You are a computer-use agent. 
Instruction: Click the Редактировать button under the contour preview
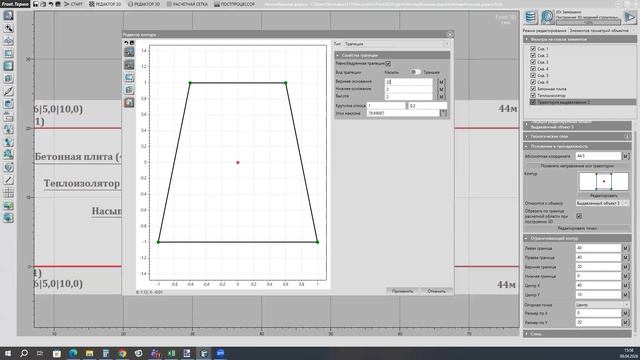click(604, 196)
